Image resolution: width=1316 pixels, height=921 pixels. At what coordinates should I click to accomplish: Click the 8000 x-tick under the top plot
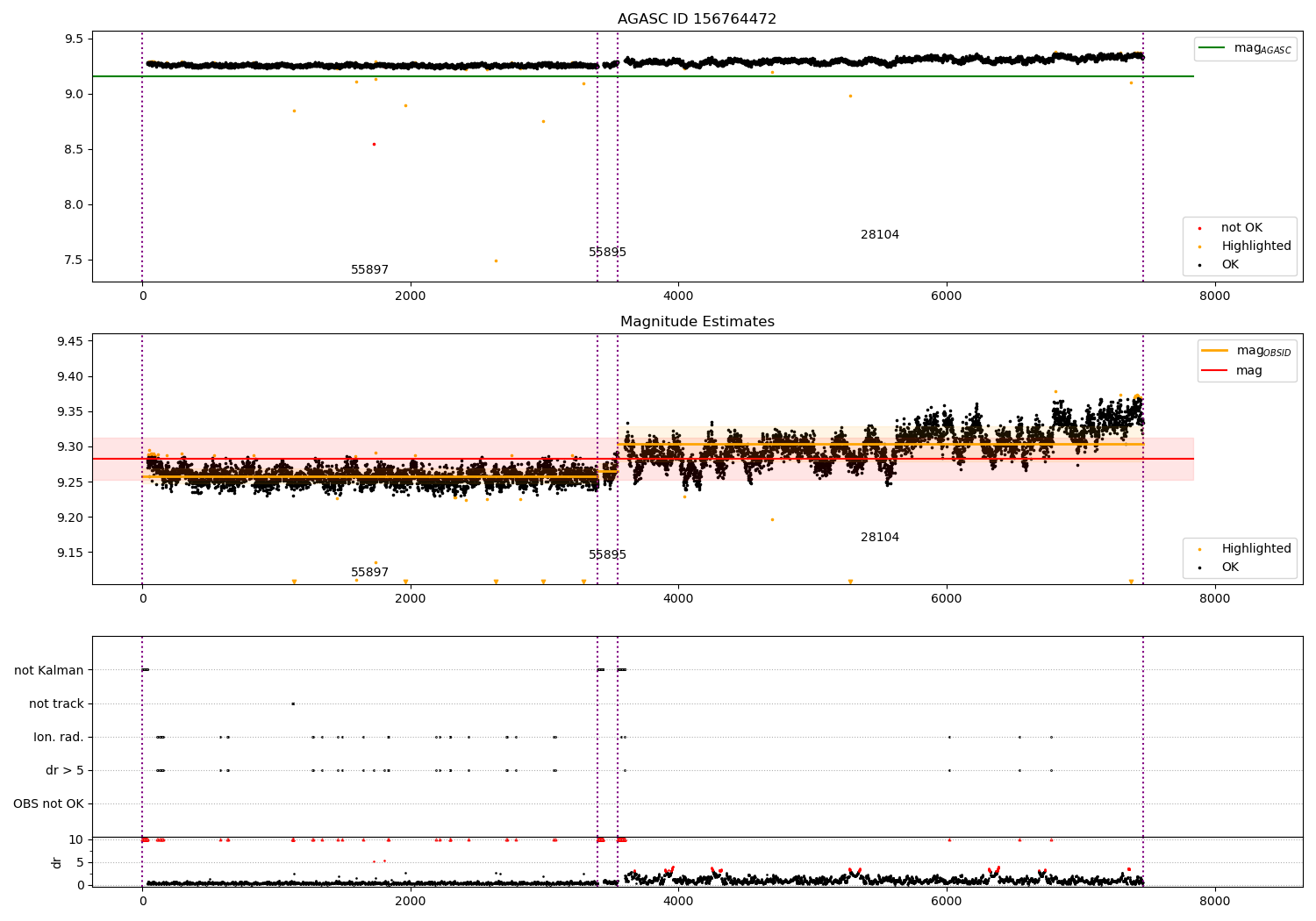[x=1215, y=296]
